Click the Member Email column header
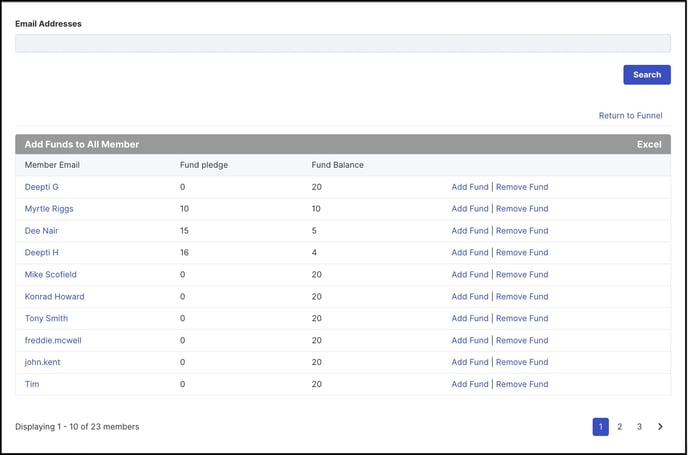The width and height of the screenshot is (688, 455). coord(52,165)
